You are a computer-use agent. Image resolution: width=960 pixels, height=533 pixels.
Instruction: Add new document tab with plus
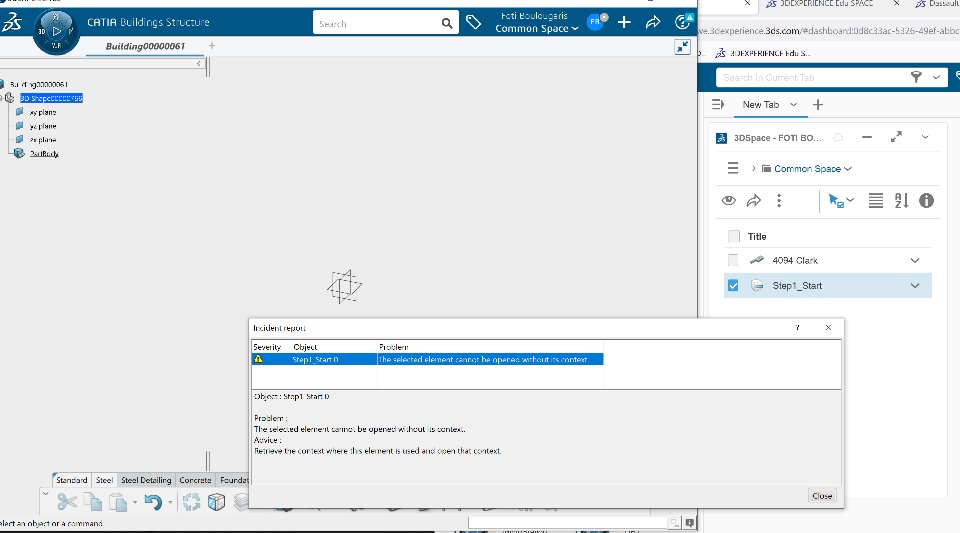pos(212,46)
